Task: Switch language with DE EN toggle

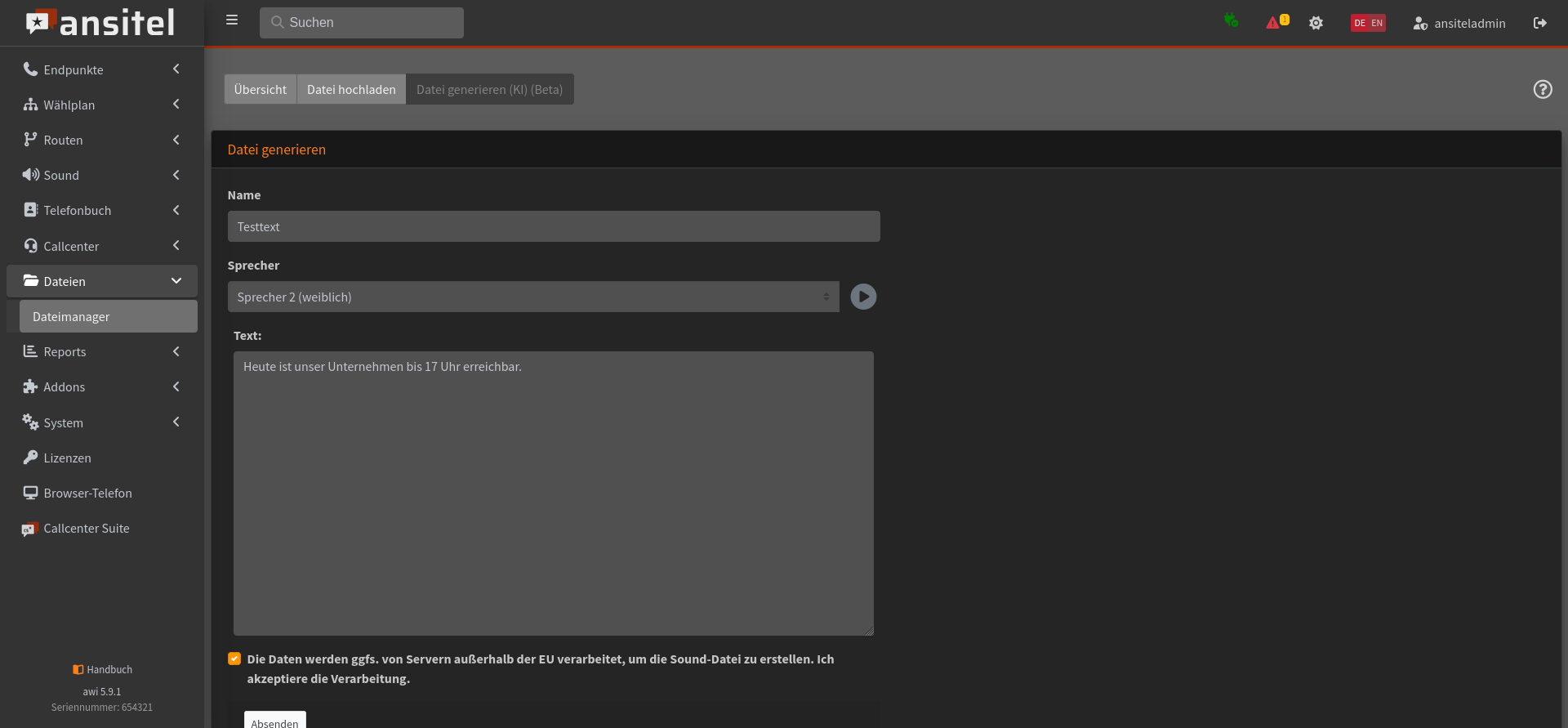Action: click(x=1368, y=23)
